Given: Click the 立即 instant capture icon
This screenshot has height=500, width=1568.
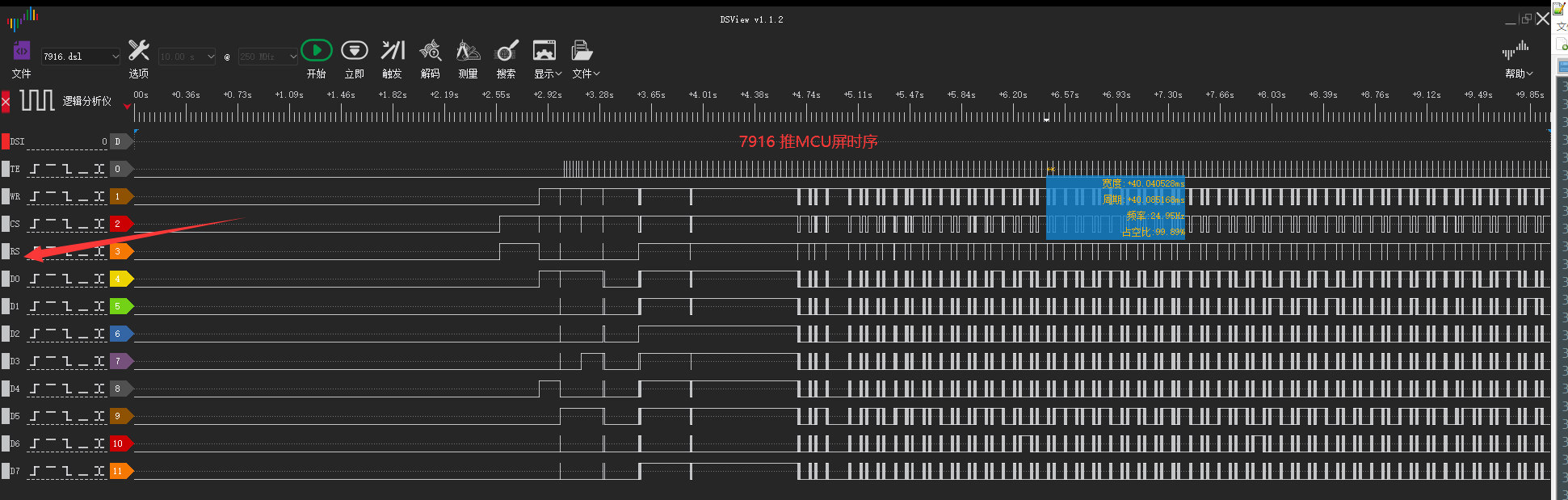Looking at the screenshot, I should tap(355, 50).
